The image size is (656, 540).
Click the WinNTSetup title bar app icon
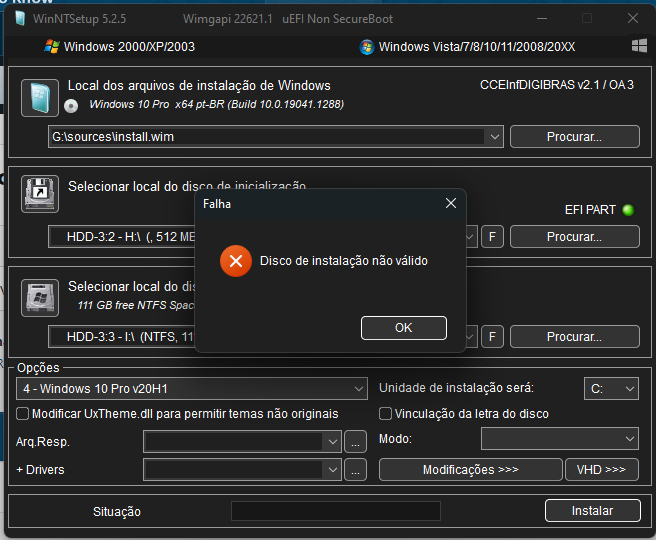point(19,18)
